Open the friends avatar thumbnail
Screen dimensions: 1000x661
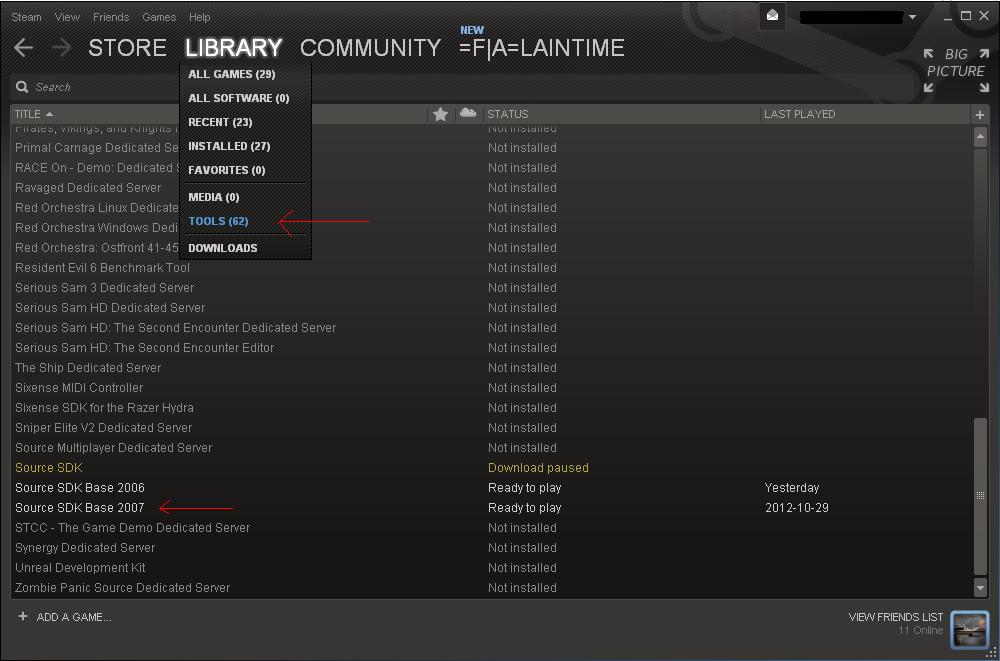tap(969, 629)
